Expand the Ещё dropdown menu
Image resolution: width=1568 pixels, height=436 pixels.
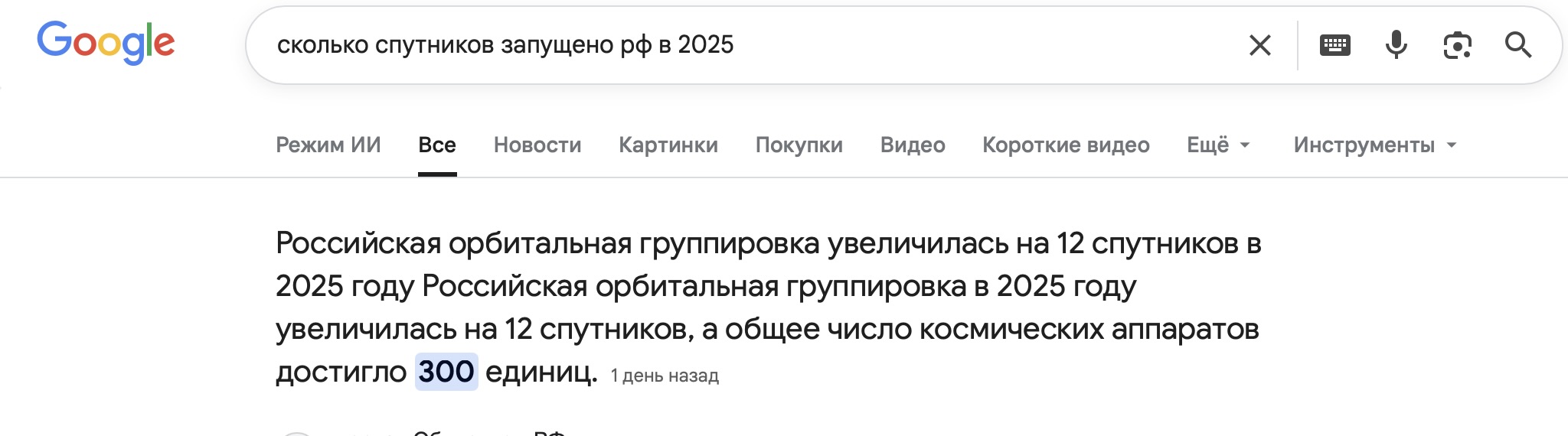(1218, 145)
